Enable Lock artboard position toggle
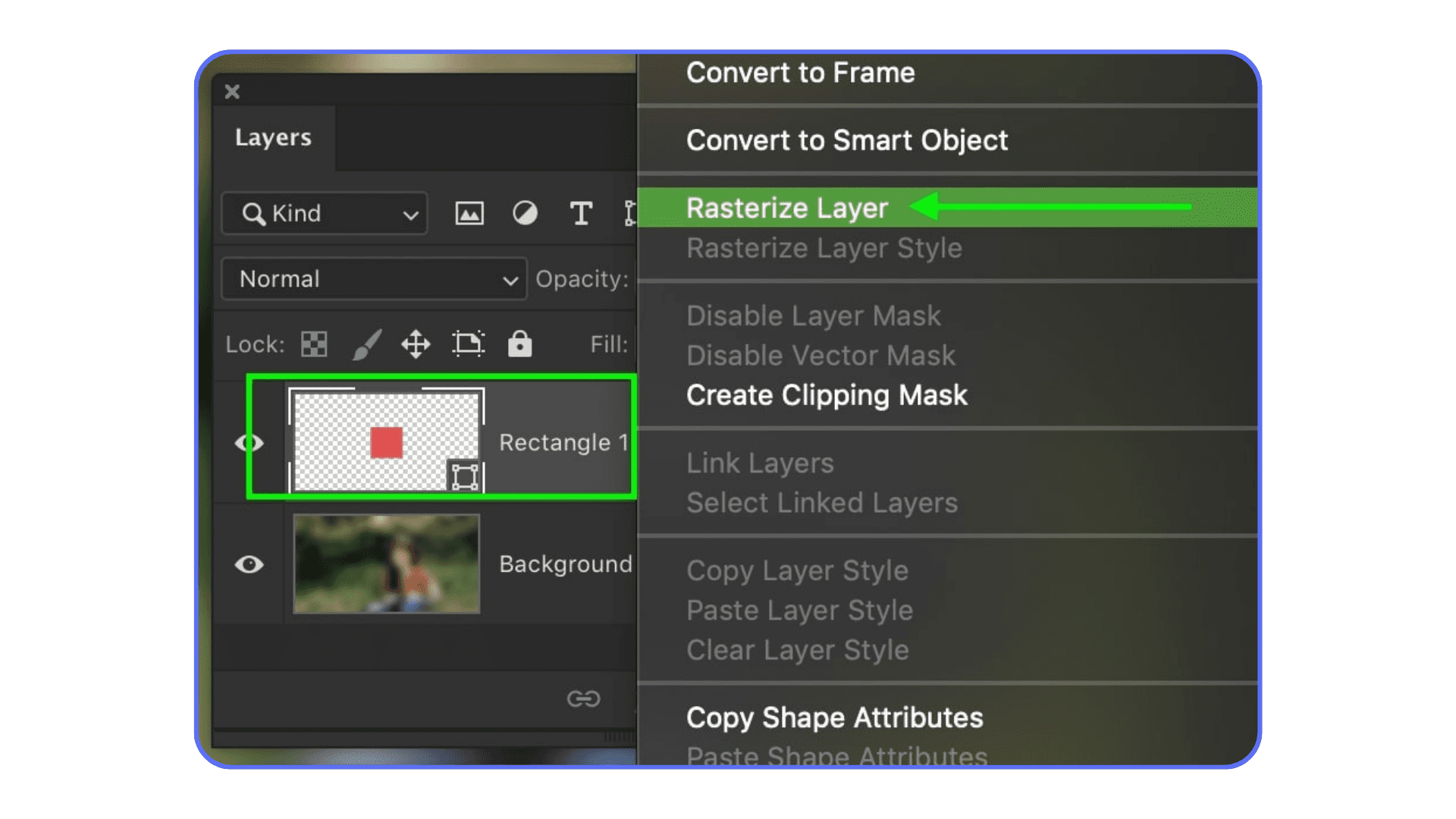 pos(468,344)
